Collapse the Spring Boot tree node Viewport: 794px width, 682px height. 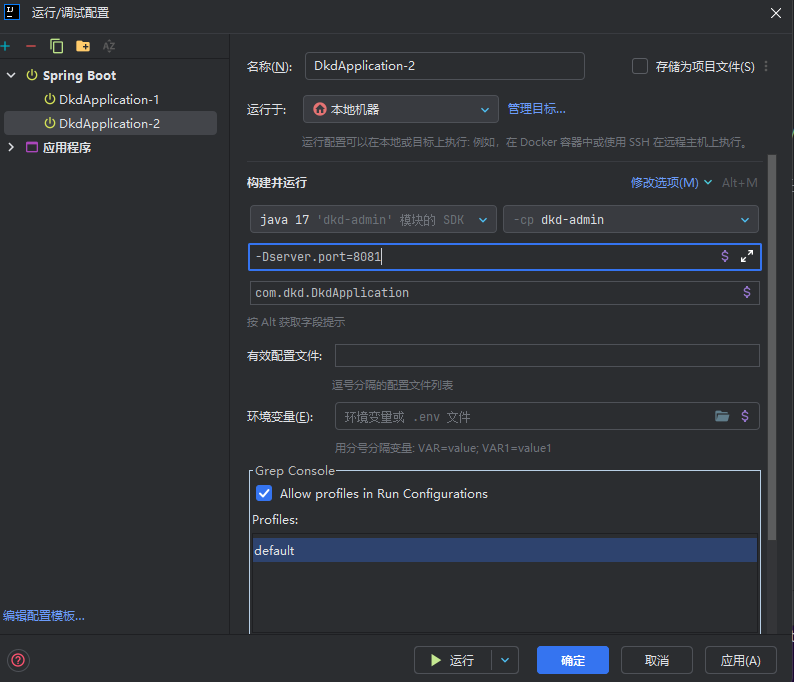[11, 75]
